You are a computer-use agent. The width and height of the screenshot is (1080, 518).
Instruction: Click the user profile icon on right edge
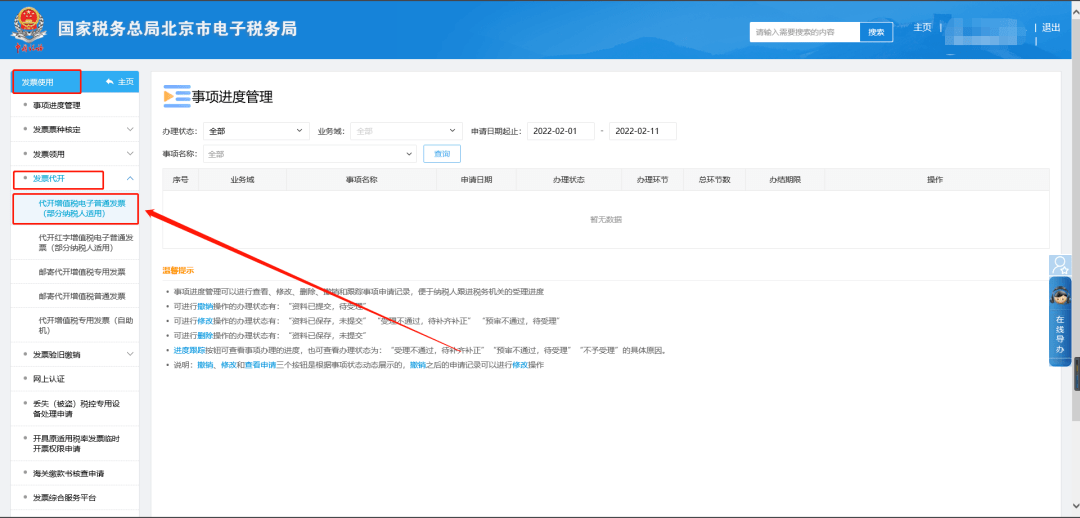1060,266
